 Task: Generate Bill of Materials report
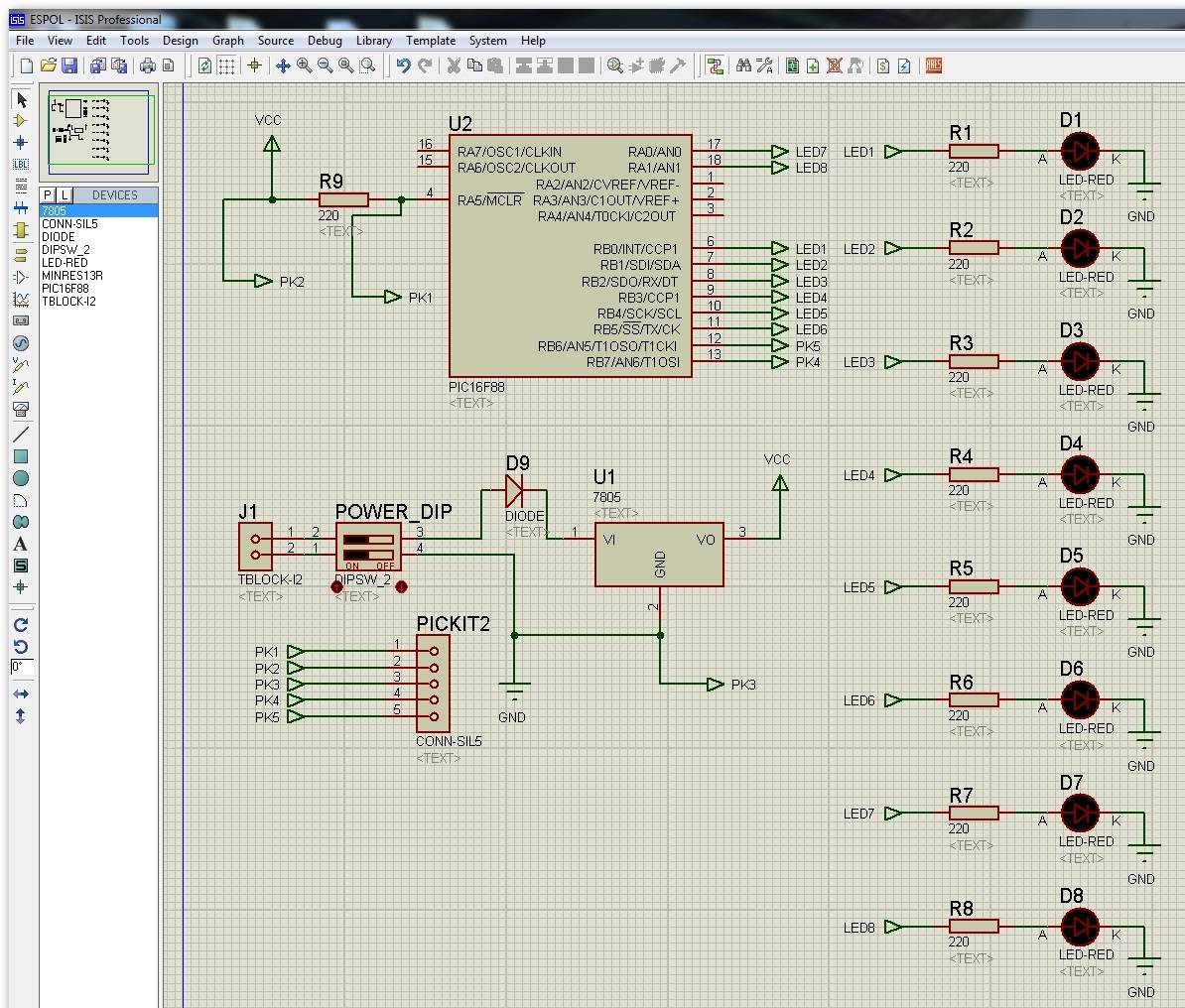883,65
